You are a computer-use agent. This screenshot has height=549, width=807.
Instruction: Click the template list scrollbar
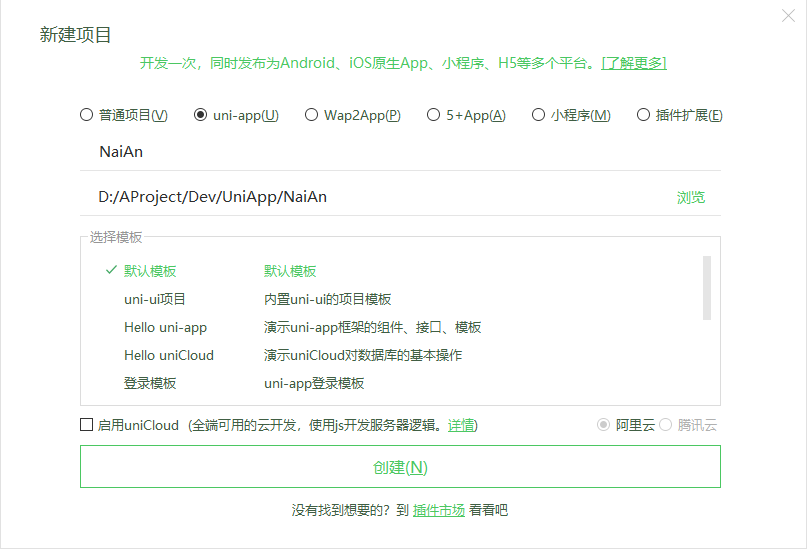pyautogui.click(x=707, y=288)
